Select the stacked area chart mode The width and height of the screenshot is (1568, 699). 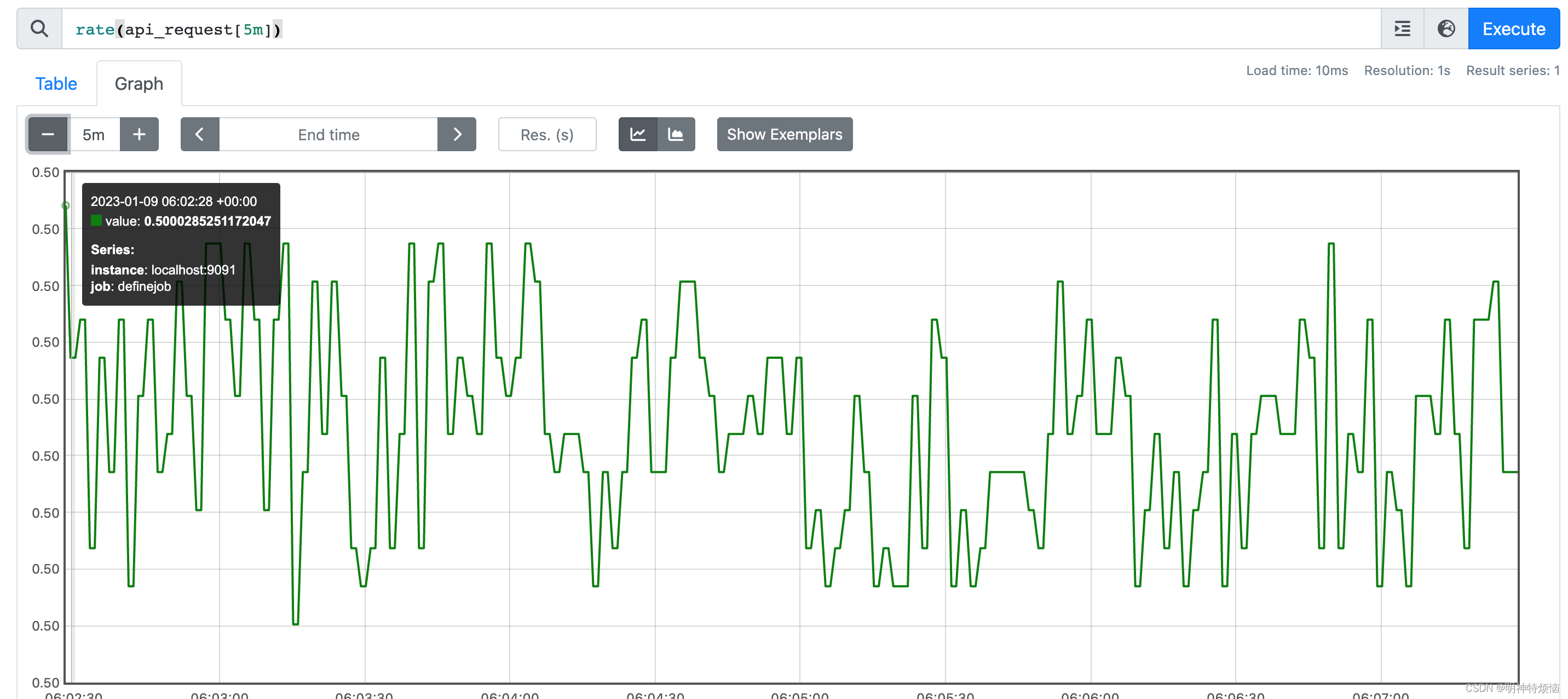[676, 134]
